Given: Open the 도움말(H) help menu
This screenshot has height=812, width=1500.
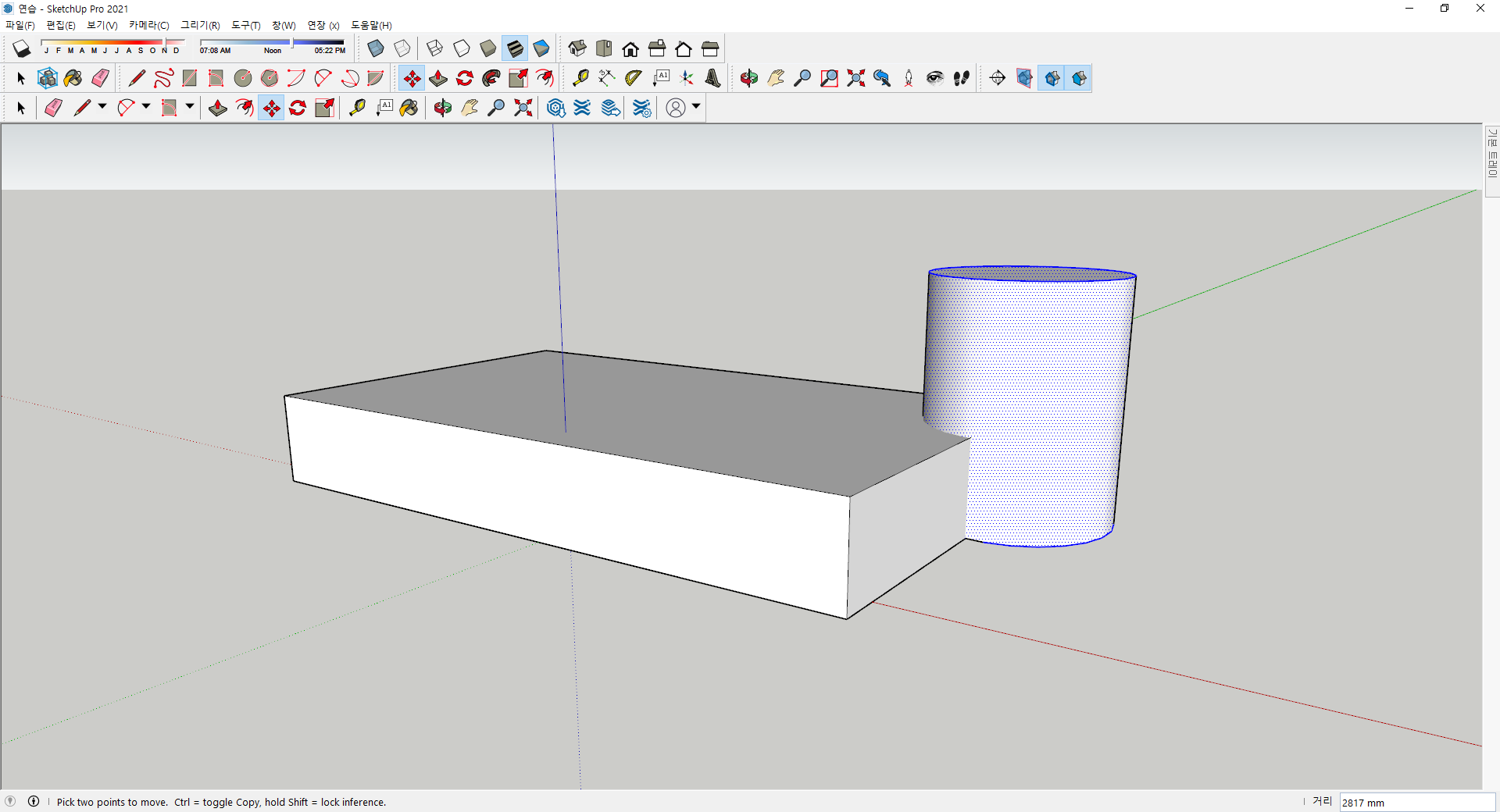Looking at the screenshot, I should (x=371, y=25).
